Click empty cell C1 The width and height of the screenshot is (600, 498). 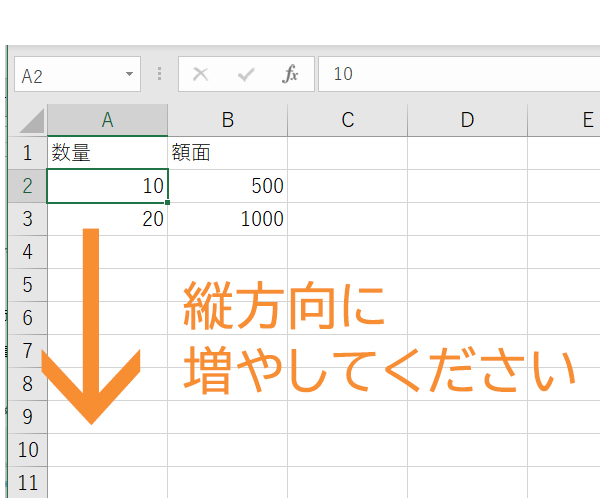[x=347, y=153]
